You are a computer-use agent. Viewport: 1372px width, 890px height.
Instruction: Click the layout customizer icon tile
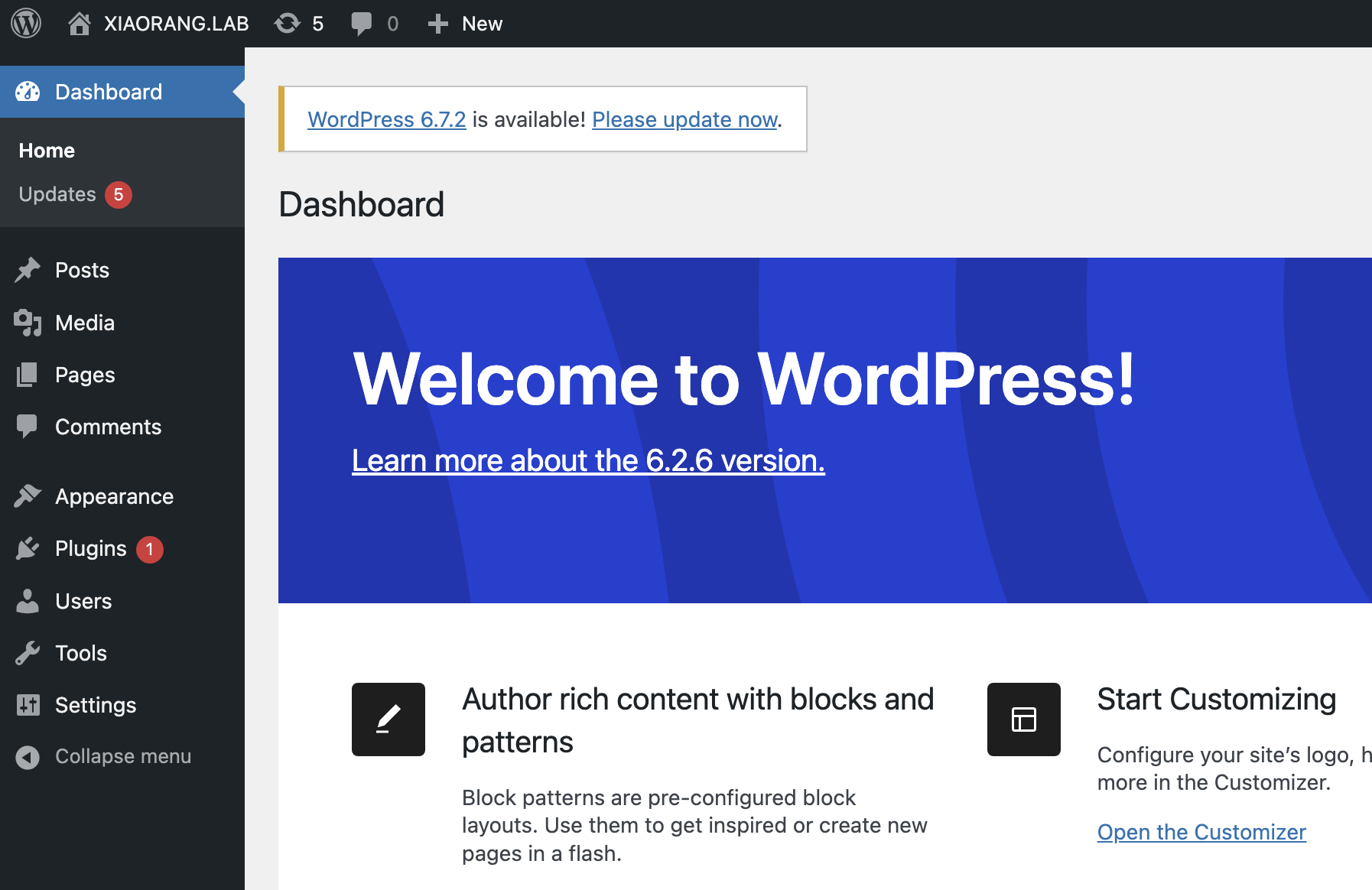click(1024, 719)
